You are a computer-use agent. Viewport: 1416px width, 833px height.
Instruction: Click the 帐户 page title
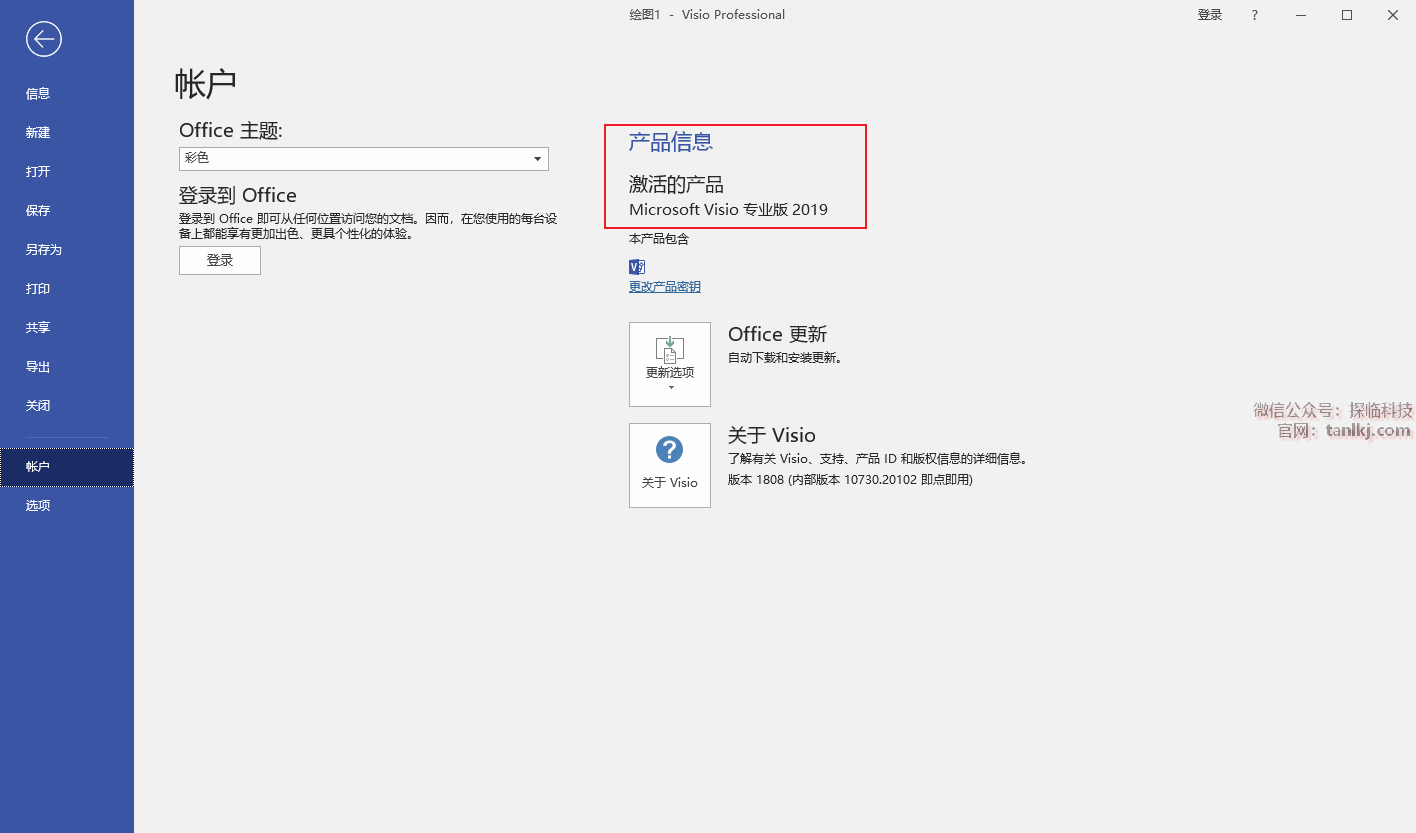[x=206, y=84]
